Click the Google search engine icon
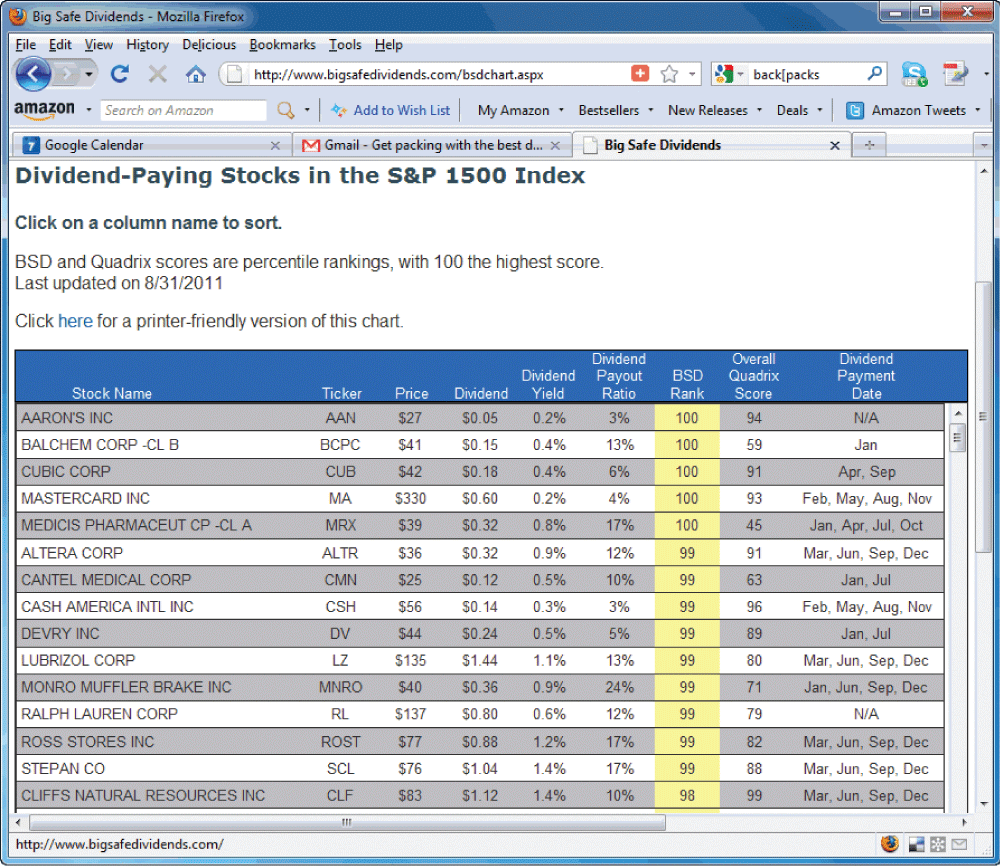Screen dimensions: 1000x866 click(724, 74)
